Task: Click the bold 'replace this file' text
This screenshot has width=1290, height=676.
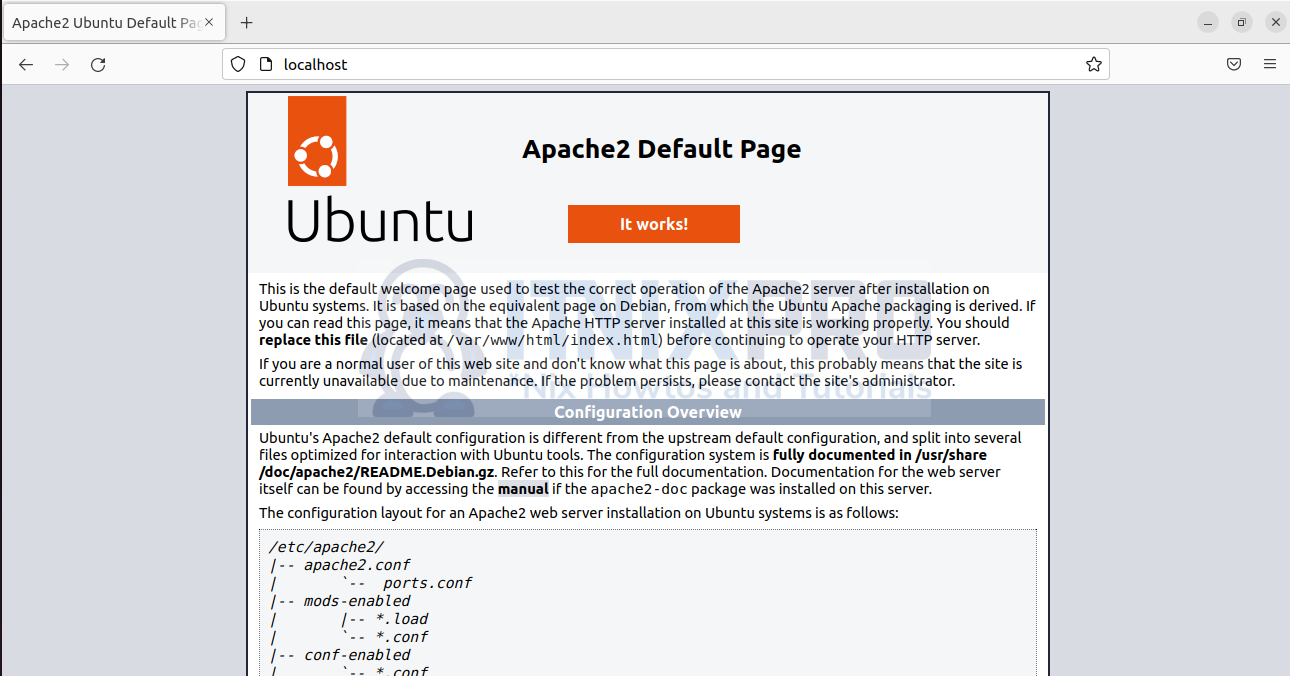Action: (x=313, y=340)
